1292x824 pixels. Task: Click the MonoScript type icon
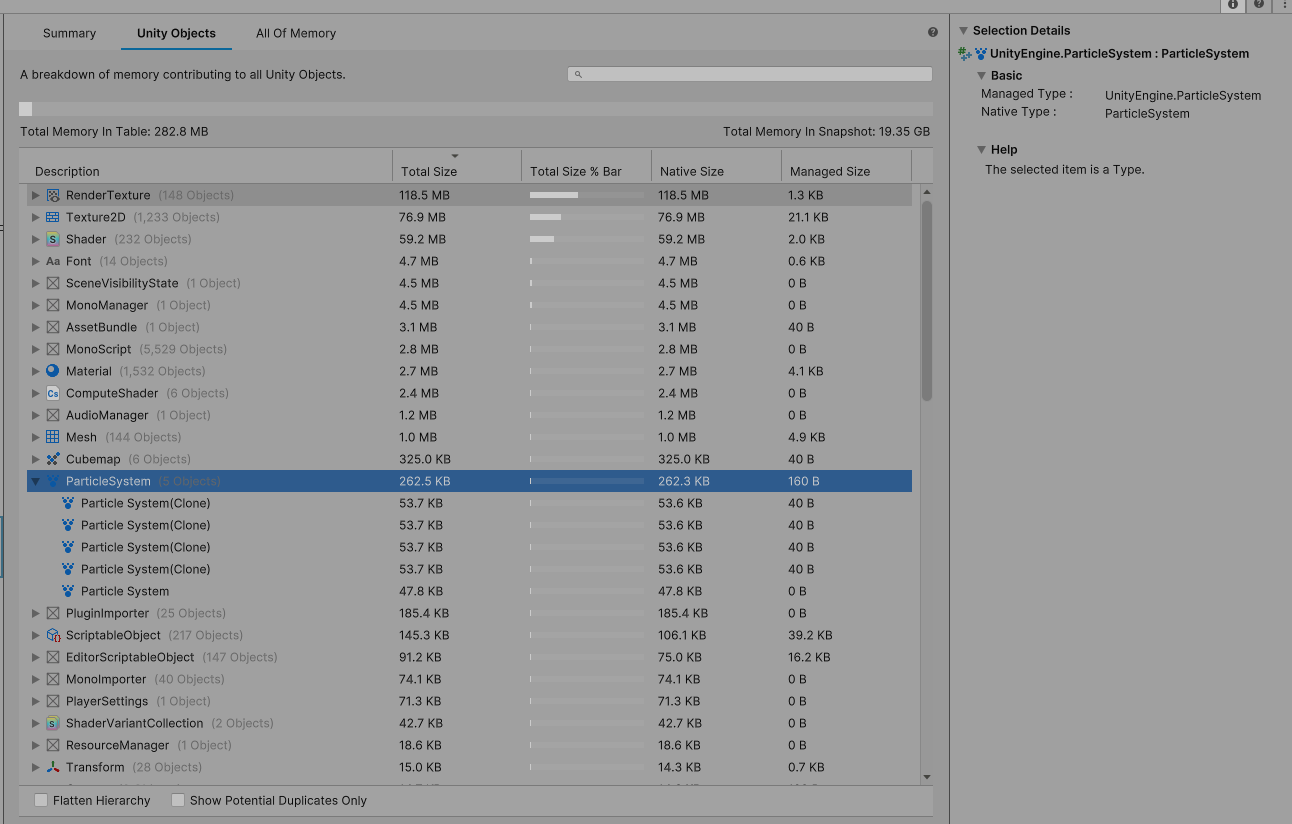coord(53,349)
